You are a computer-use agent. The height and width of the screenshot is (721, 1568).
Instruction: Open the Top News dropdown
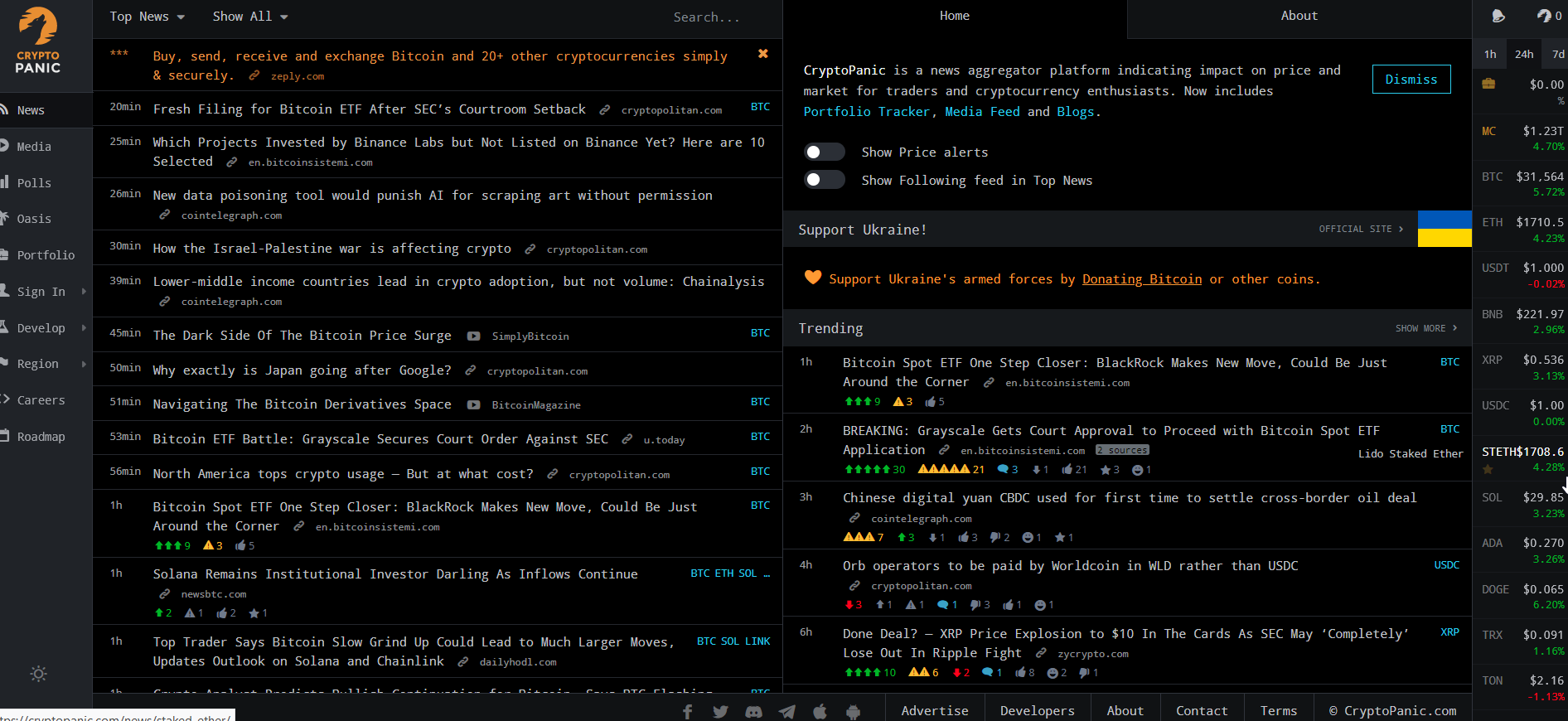(x=147, y=17)
